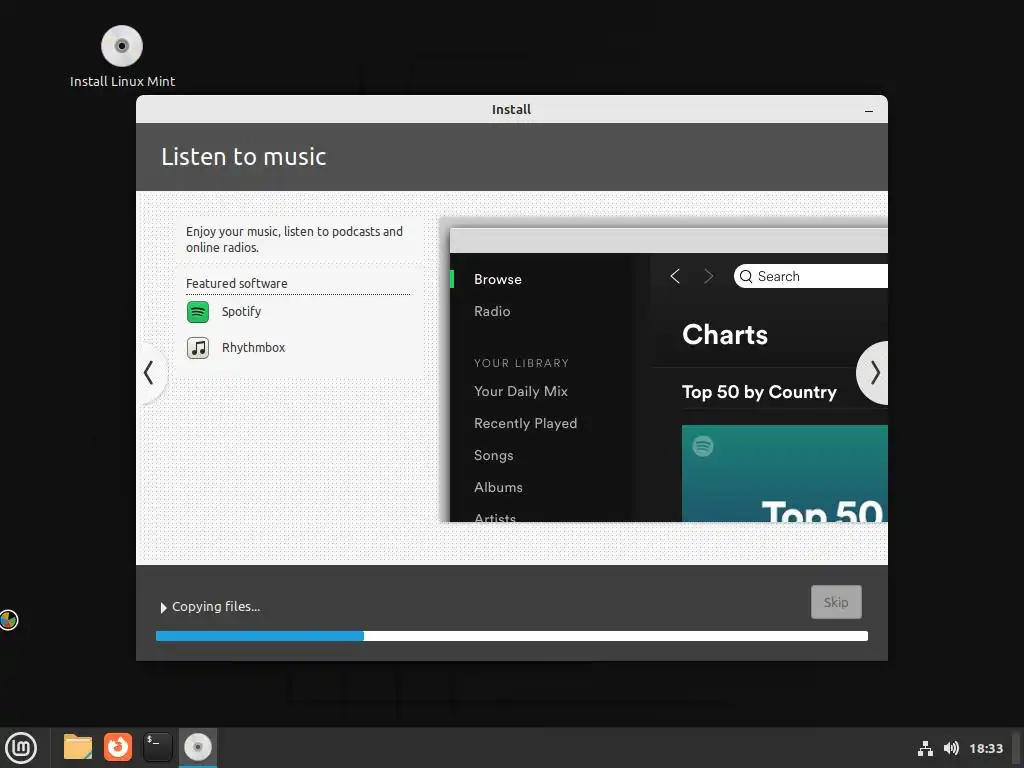Launch the Files folder icon in taskbar
The height and width of the screenshot is (768, 1024).
78,747
